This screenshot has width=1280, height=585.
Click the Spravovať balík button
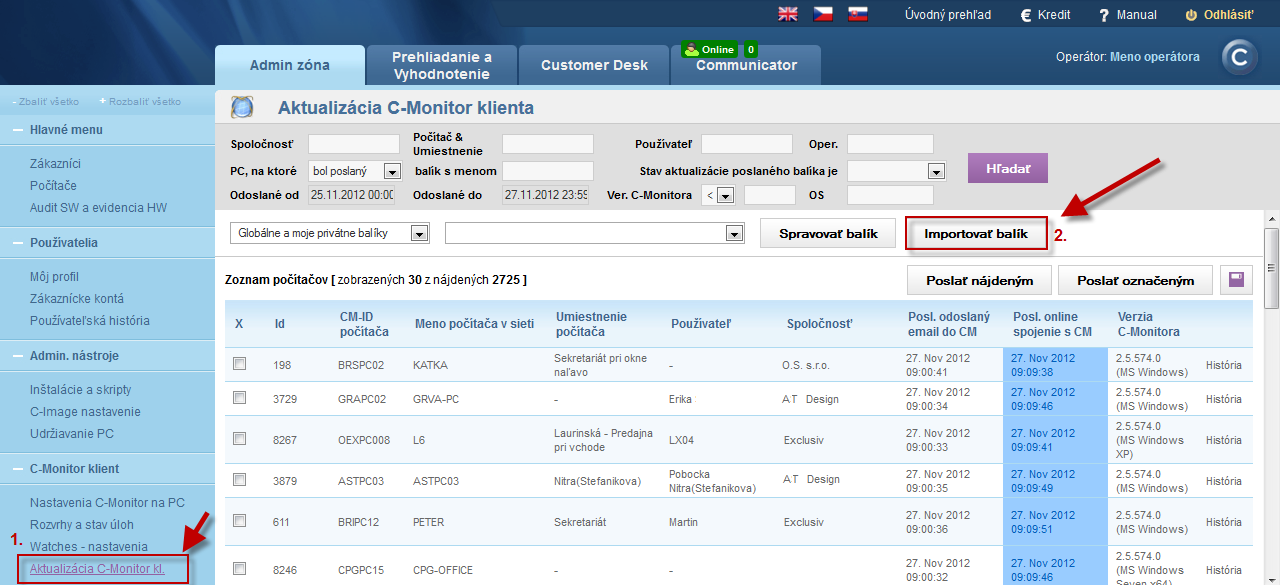point(828,234)
